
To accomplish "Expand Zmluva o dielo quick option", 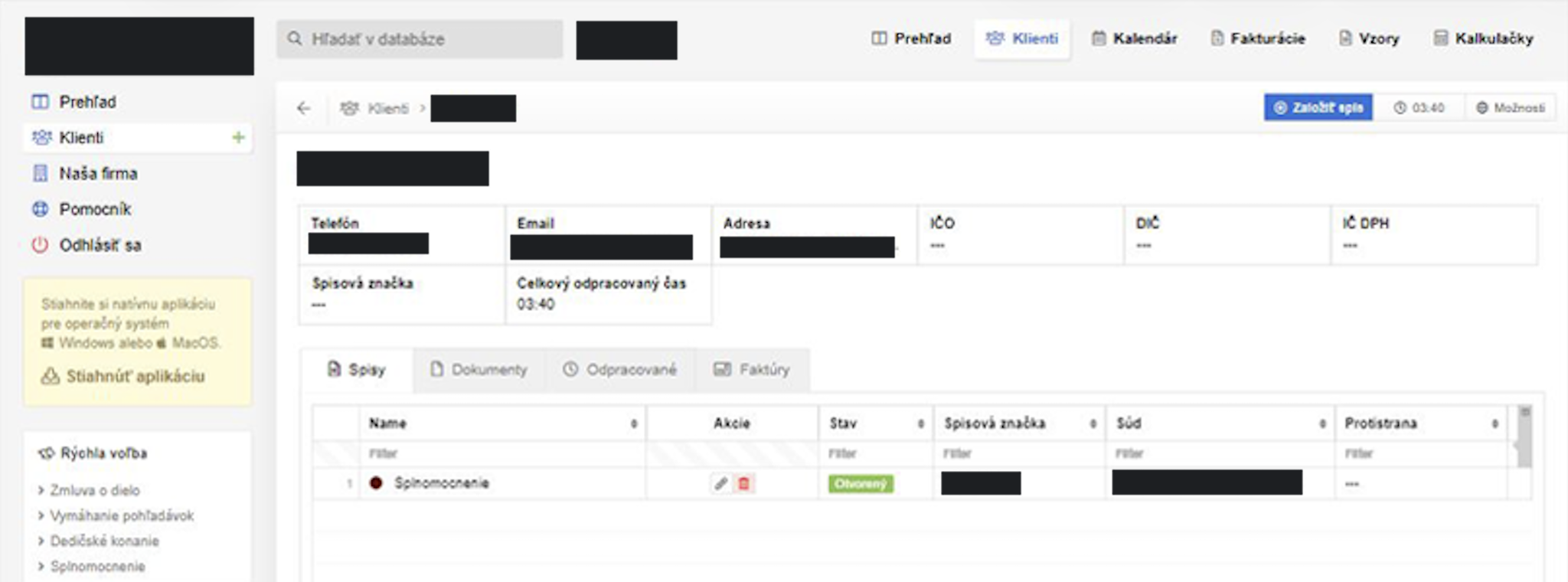I will 94,490.
